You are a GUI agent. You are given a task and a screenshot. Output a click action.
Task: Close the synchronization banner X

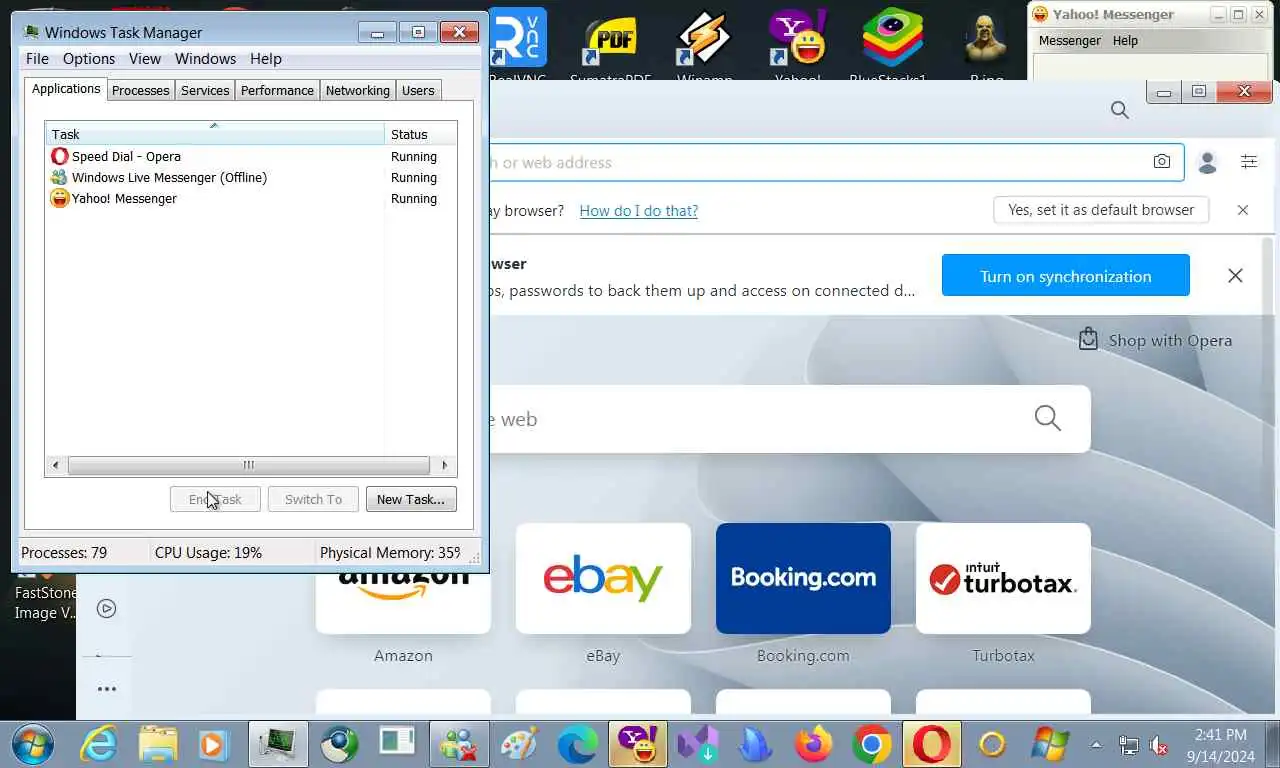[1235, 276]
